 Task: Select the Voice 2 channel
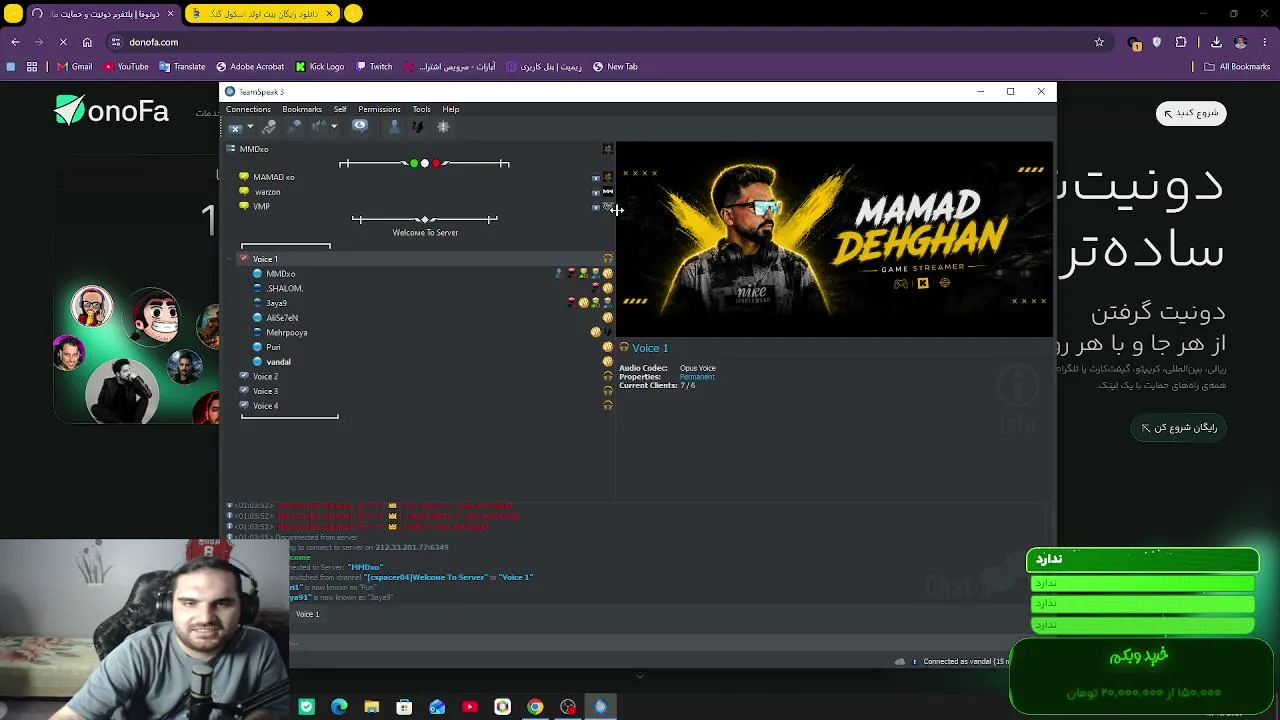click(x=265, y=377)
